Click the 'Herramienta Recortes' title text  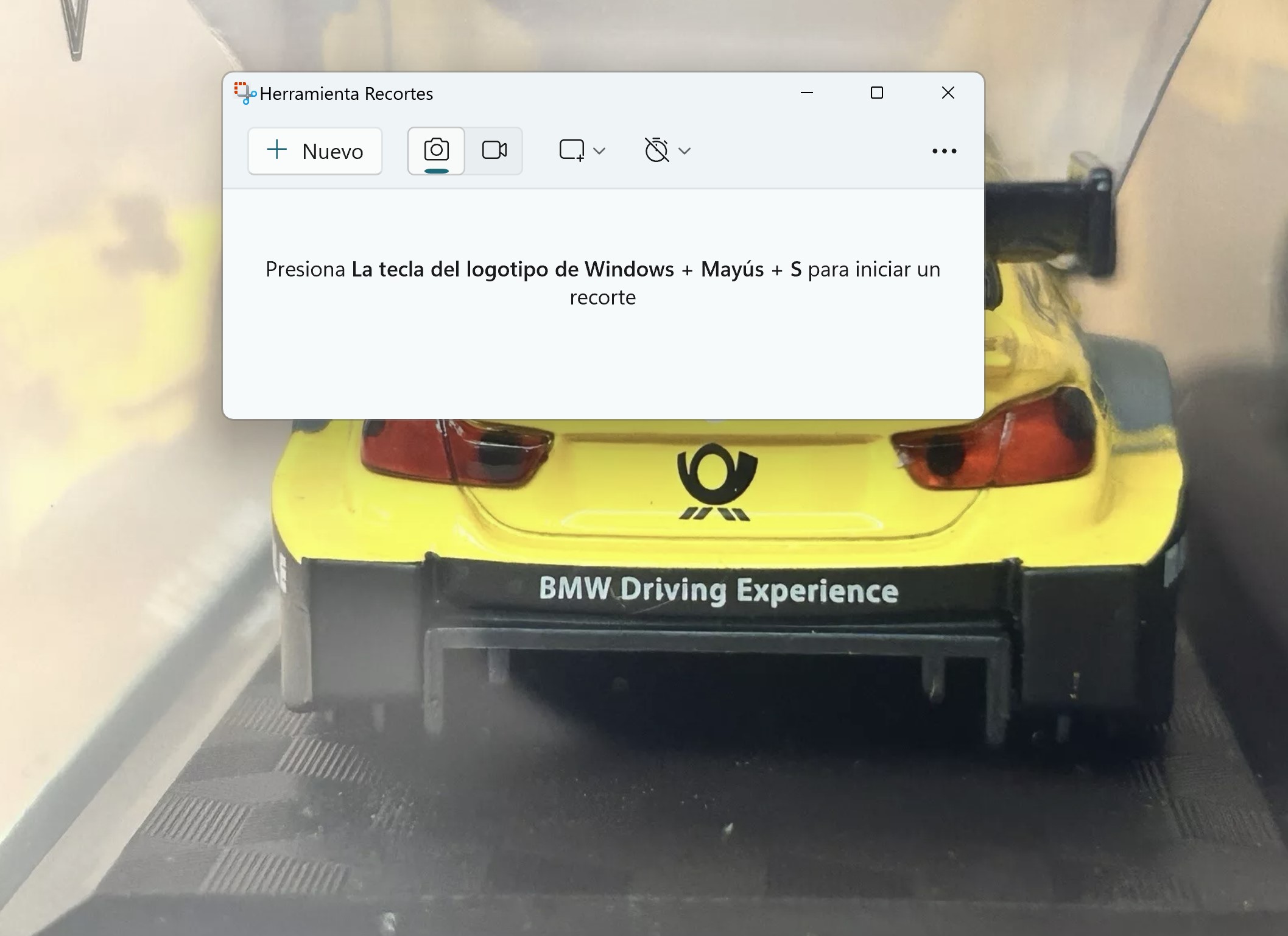click(x=346, y=94)
